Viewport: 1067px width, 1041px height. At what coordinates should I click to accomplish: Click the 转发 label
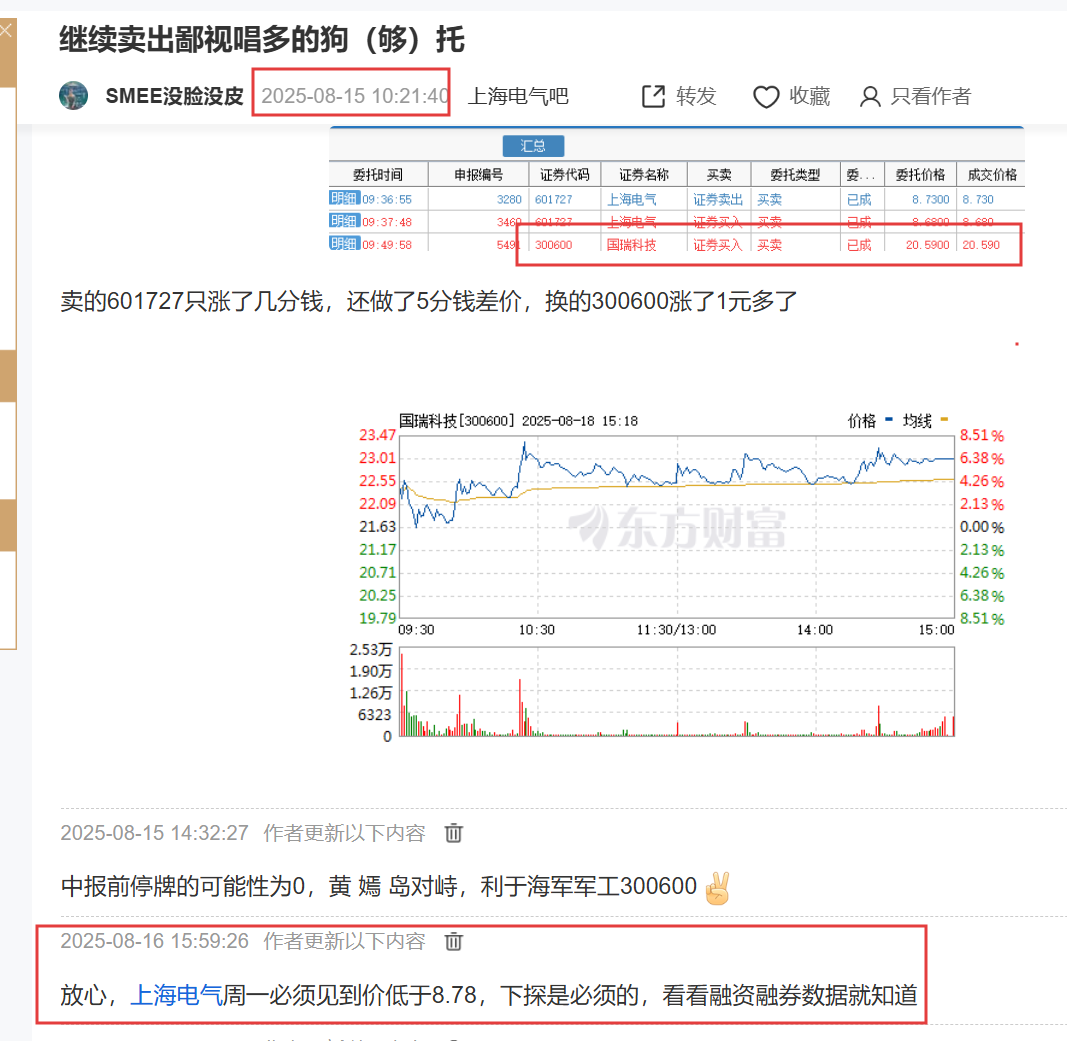point(696,96)
